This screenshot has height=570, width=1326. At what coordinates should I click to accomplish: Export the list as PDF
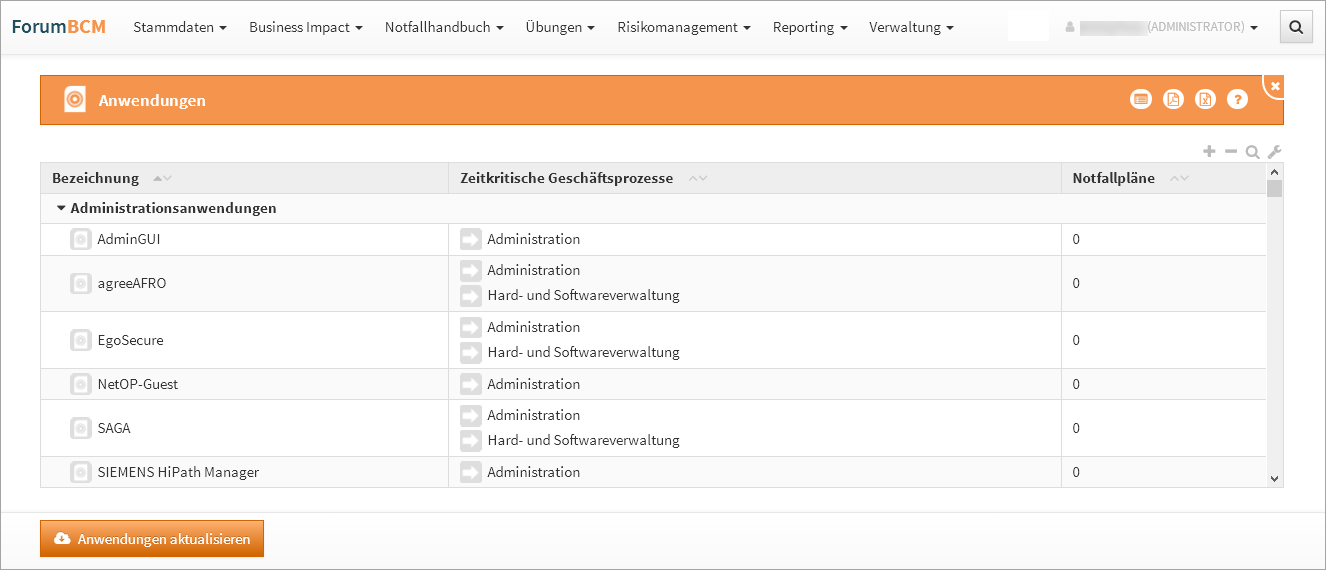point(1173,99)
